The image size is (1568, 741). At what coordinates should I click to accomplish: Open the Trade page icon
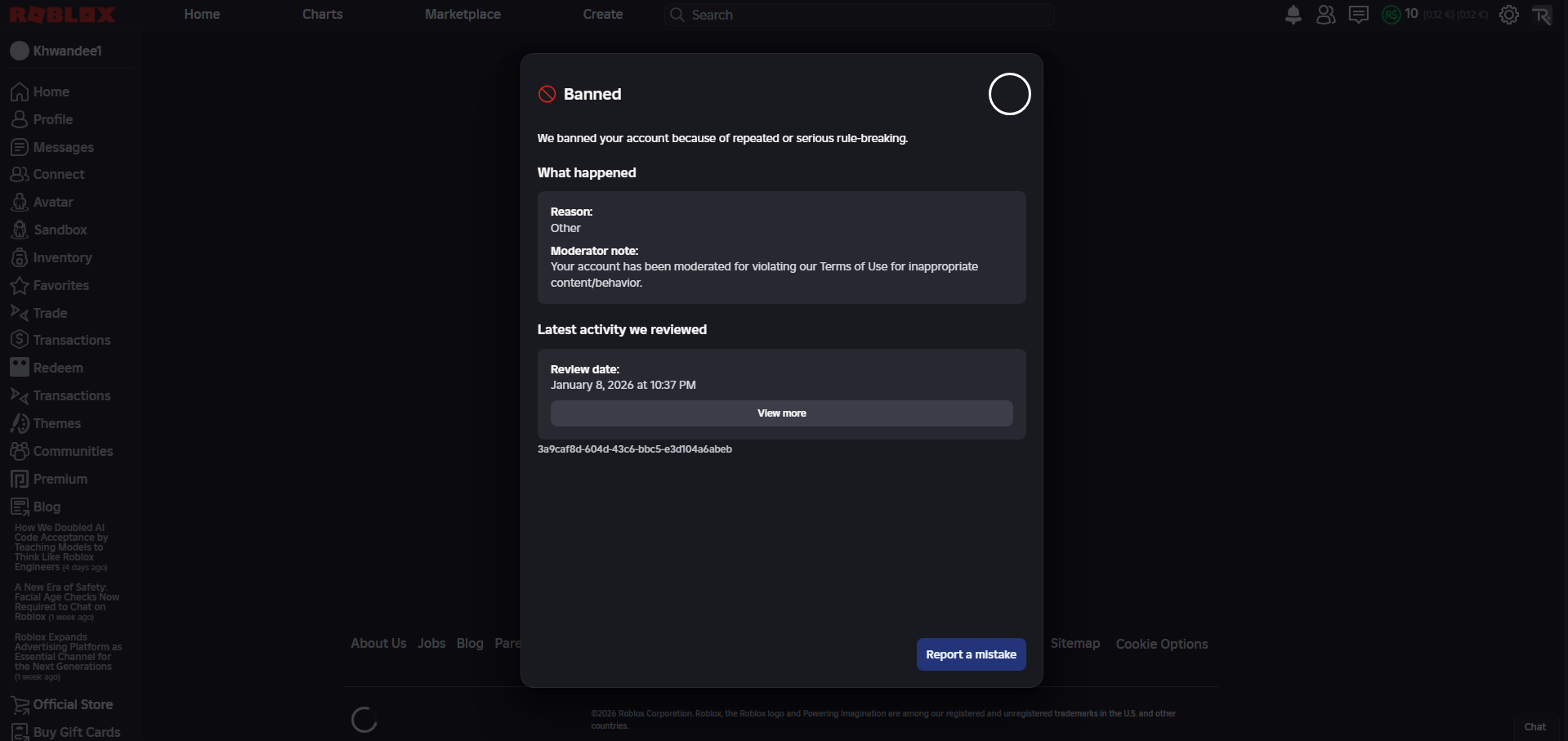20,313
